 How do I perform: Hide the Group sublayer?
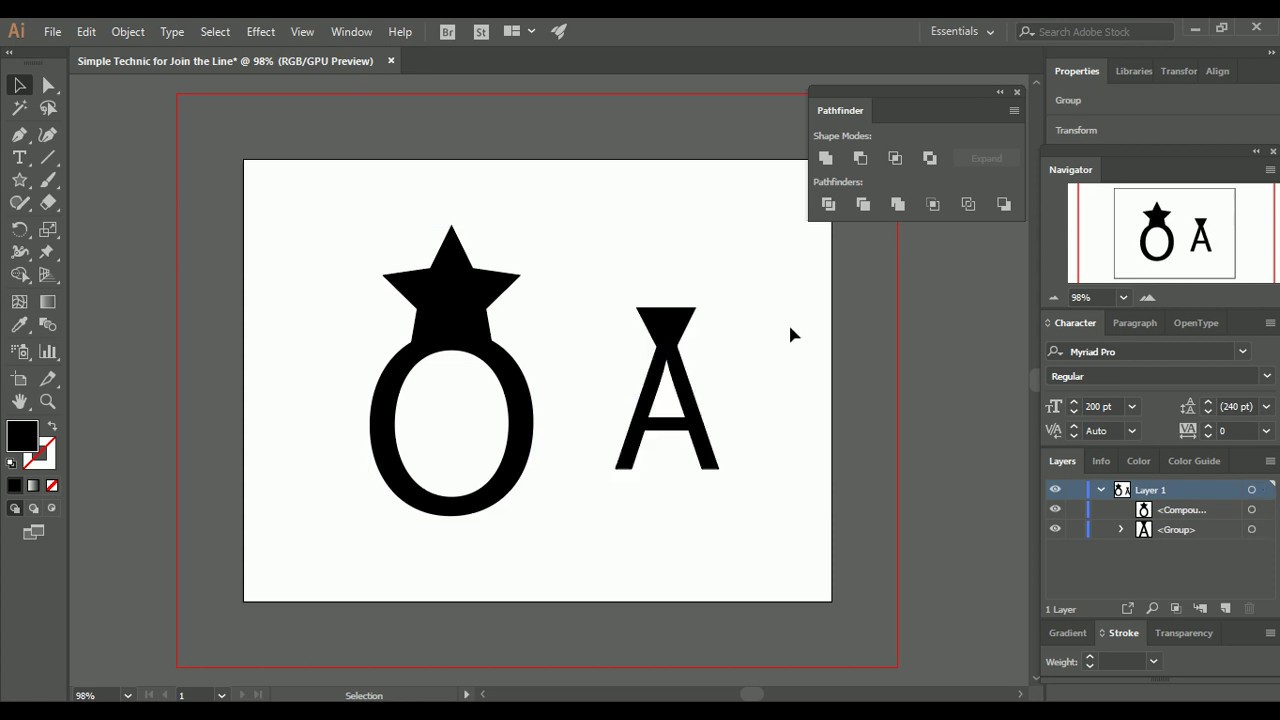pos(1055,529)
